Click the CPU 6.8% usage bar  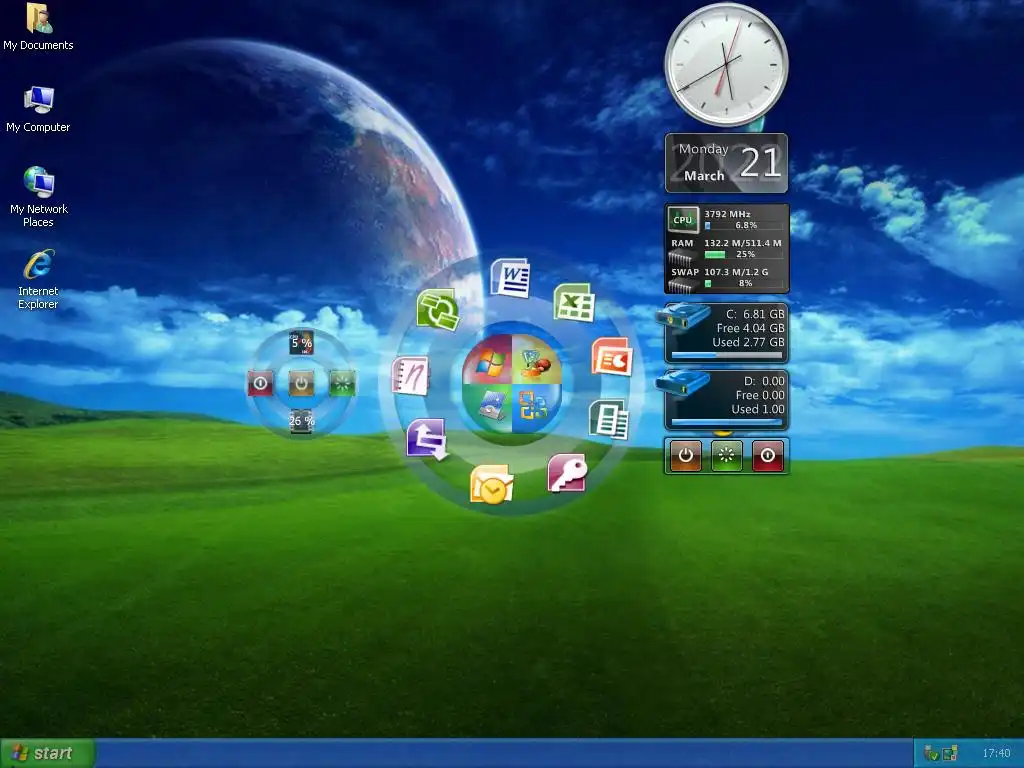(743, 225)
